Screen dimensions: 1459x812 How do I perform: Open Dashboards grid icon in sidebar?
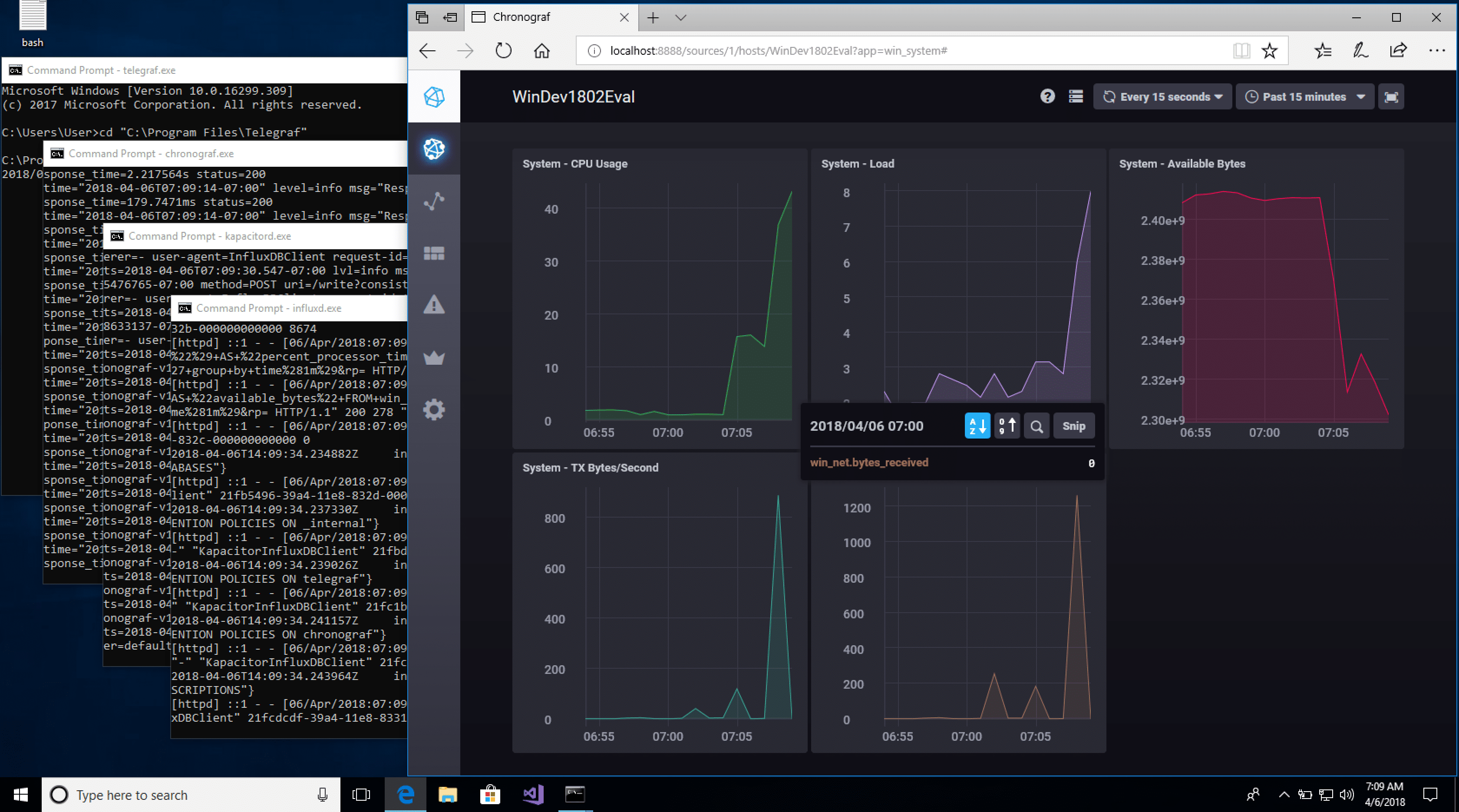tap(434, 253)
